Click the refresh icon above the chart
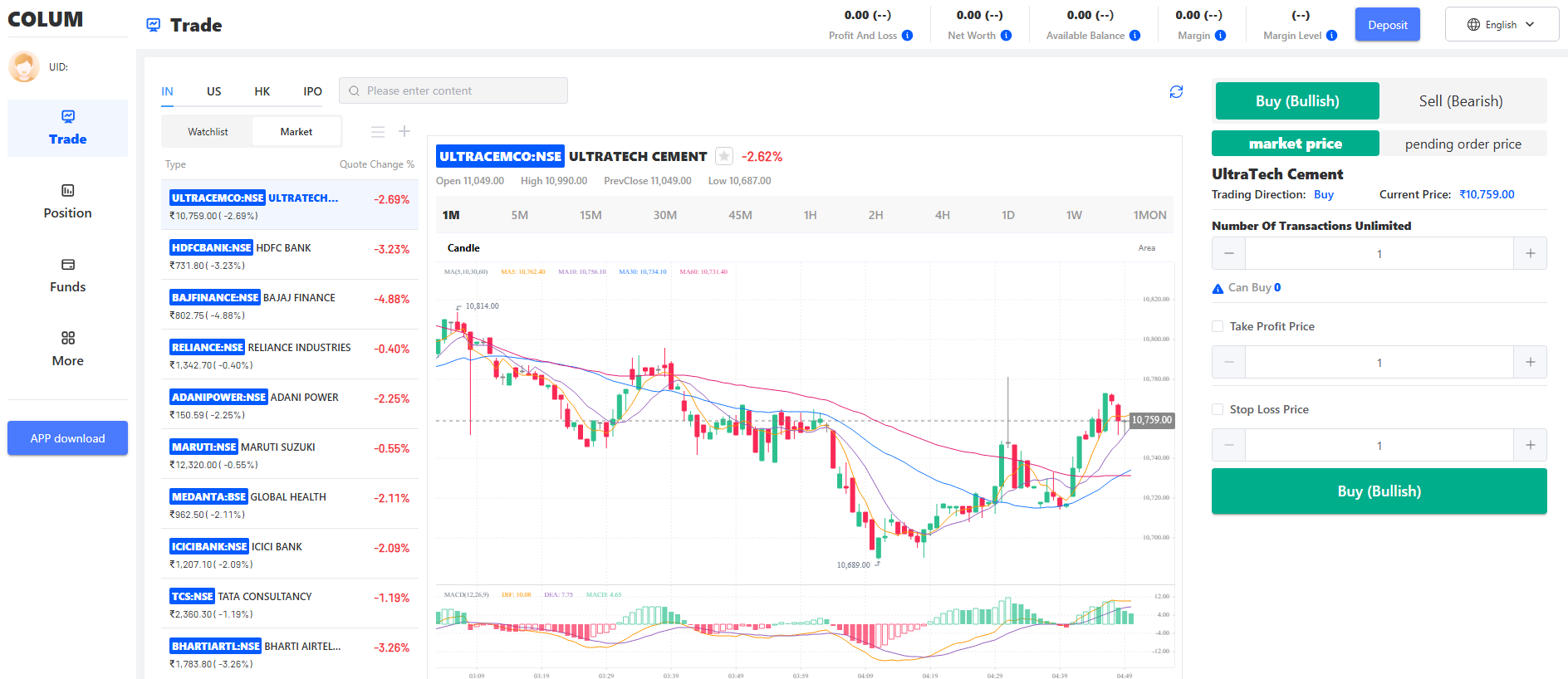 tap(1176, 91)
